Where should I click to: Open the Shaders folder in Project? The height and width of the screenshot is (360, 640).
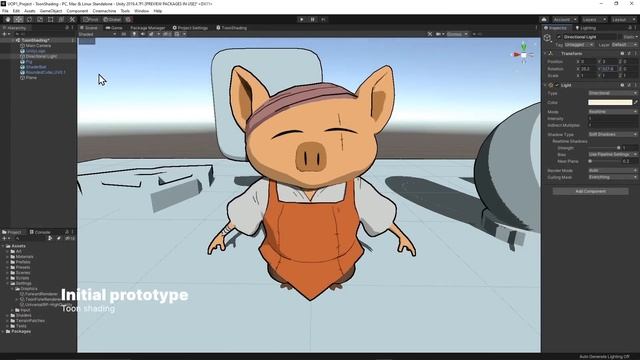[x=23, y=315]
